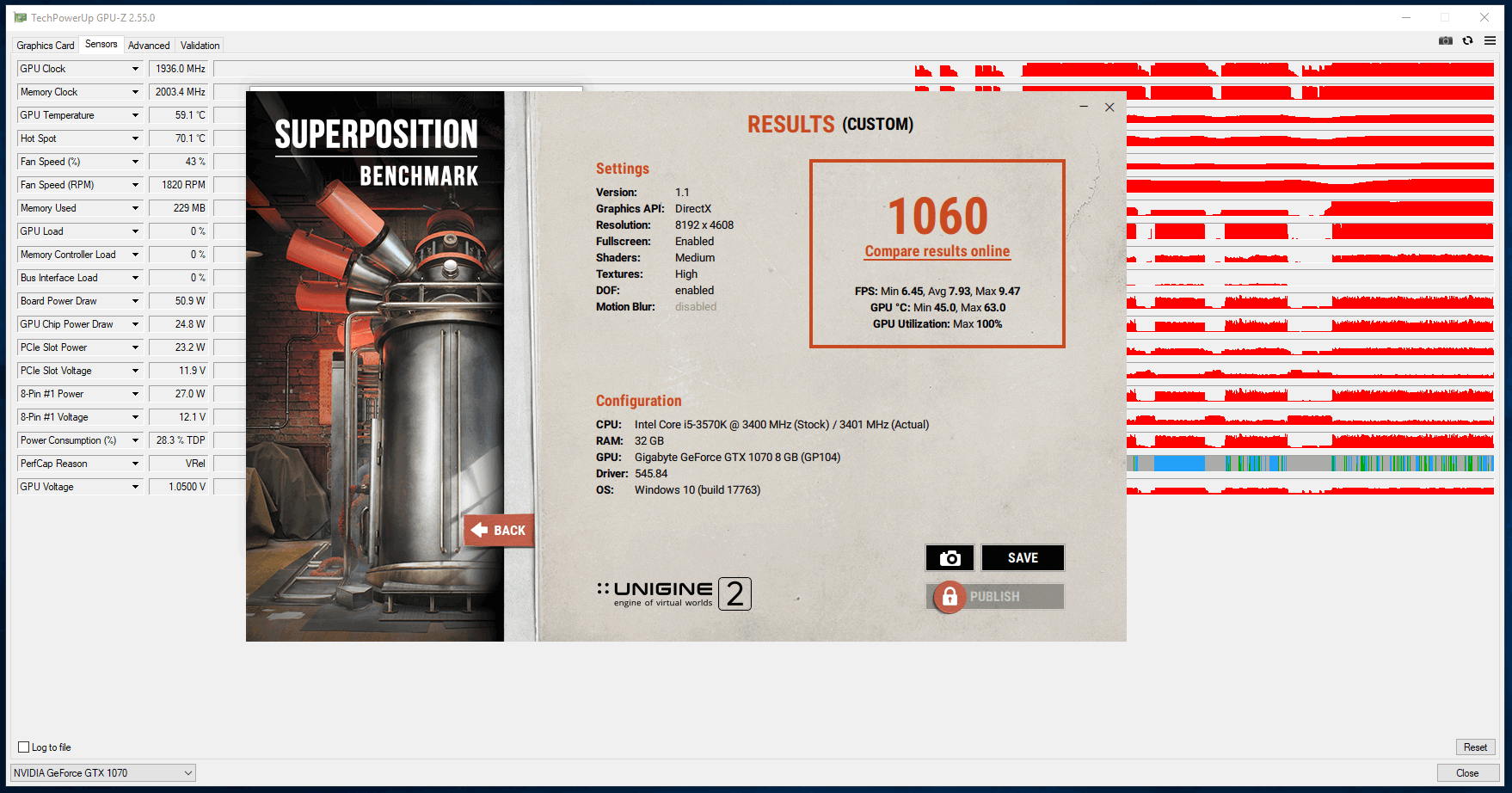This screenshot has height=793, width=1512.
Task: Click the Close button in GPU-Z
Action: [1467, 772]
